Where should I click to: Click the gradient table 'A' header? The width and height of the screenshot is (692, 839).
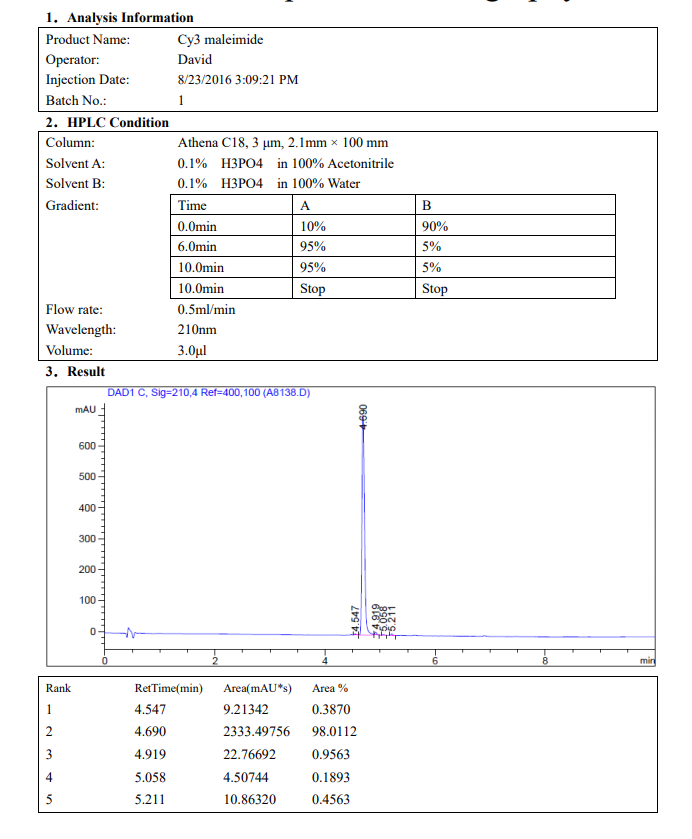point(305,205)
